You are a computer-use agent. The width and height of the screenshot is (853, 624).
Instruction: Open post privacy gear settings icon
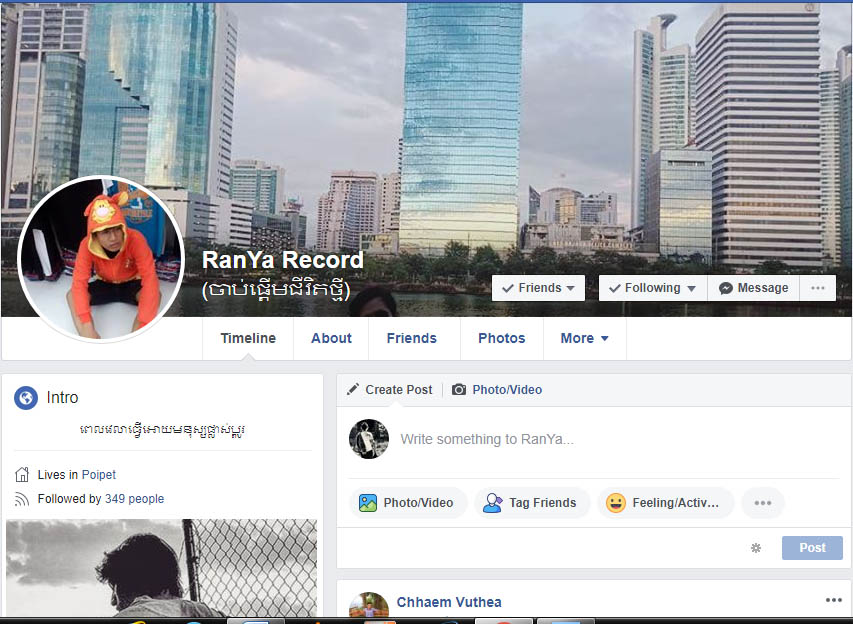(756, 548)
